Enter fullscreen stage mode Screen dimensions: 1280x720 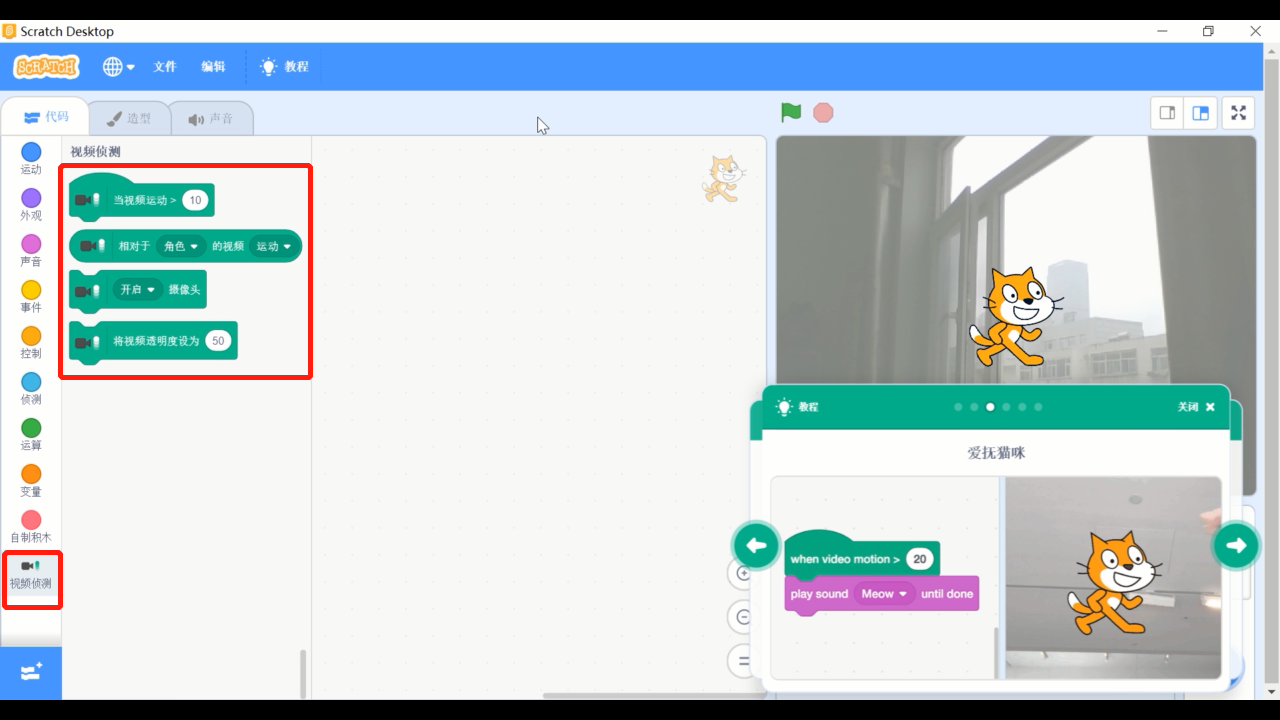click(1238, 113)
